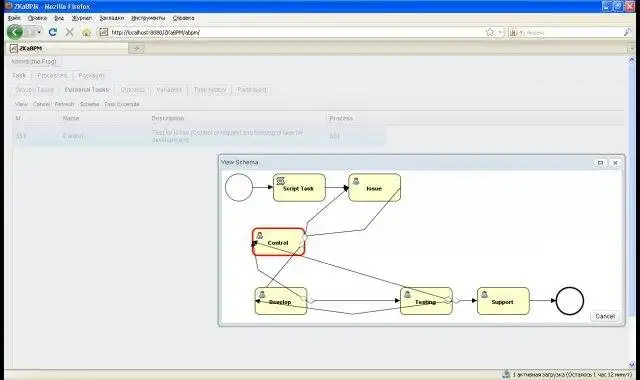
Task: Select the Develop node in schema
Action: click(281, 301)
